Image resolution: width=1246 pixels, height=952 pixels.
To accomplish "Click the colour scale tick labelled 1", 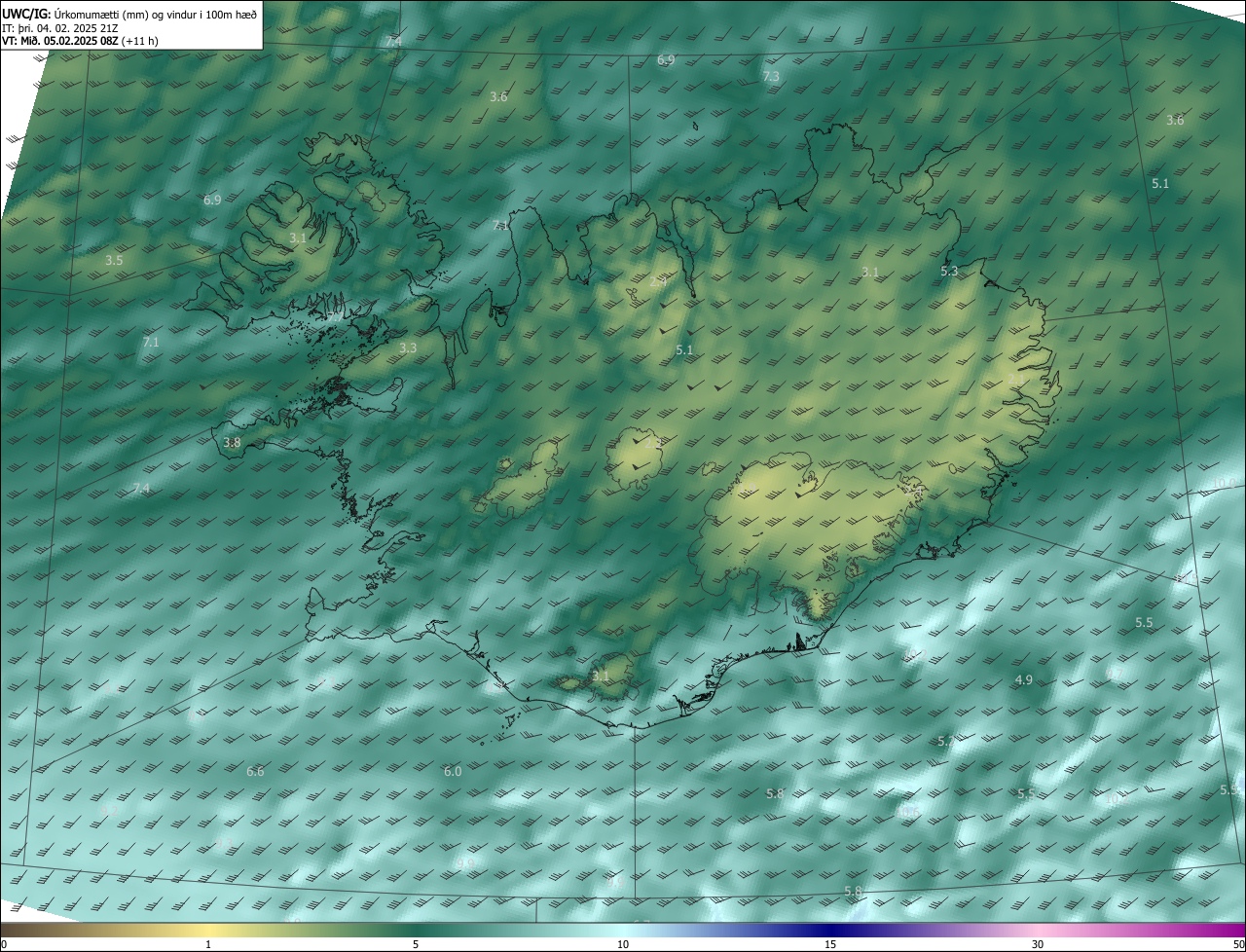I will [208, 944].
